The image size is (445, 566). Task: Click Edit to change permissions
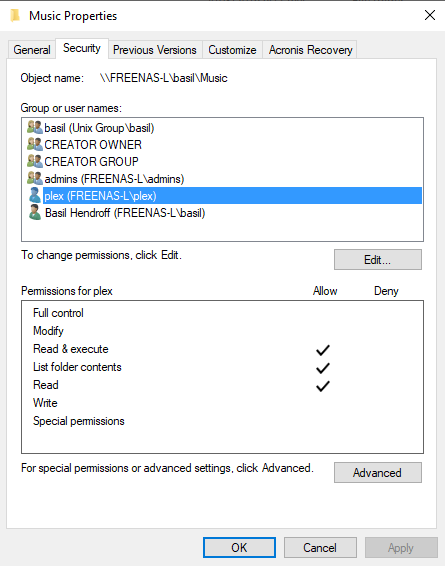[378, 260]
